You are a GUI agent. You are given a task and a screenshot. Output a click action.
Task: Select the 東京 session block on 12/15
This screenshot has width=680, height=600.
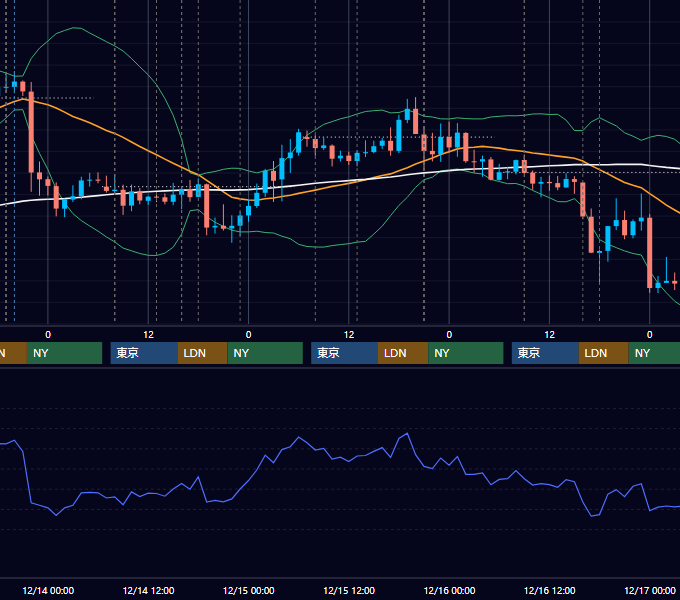click(x=344, y=353)
